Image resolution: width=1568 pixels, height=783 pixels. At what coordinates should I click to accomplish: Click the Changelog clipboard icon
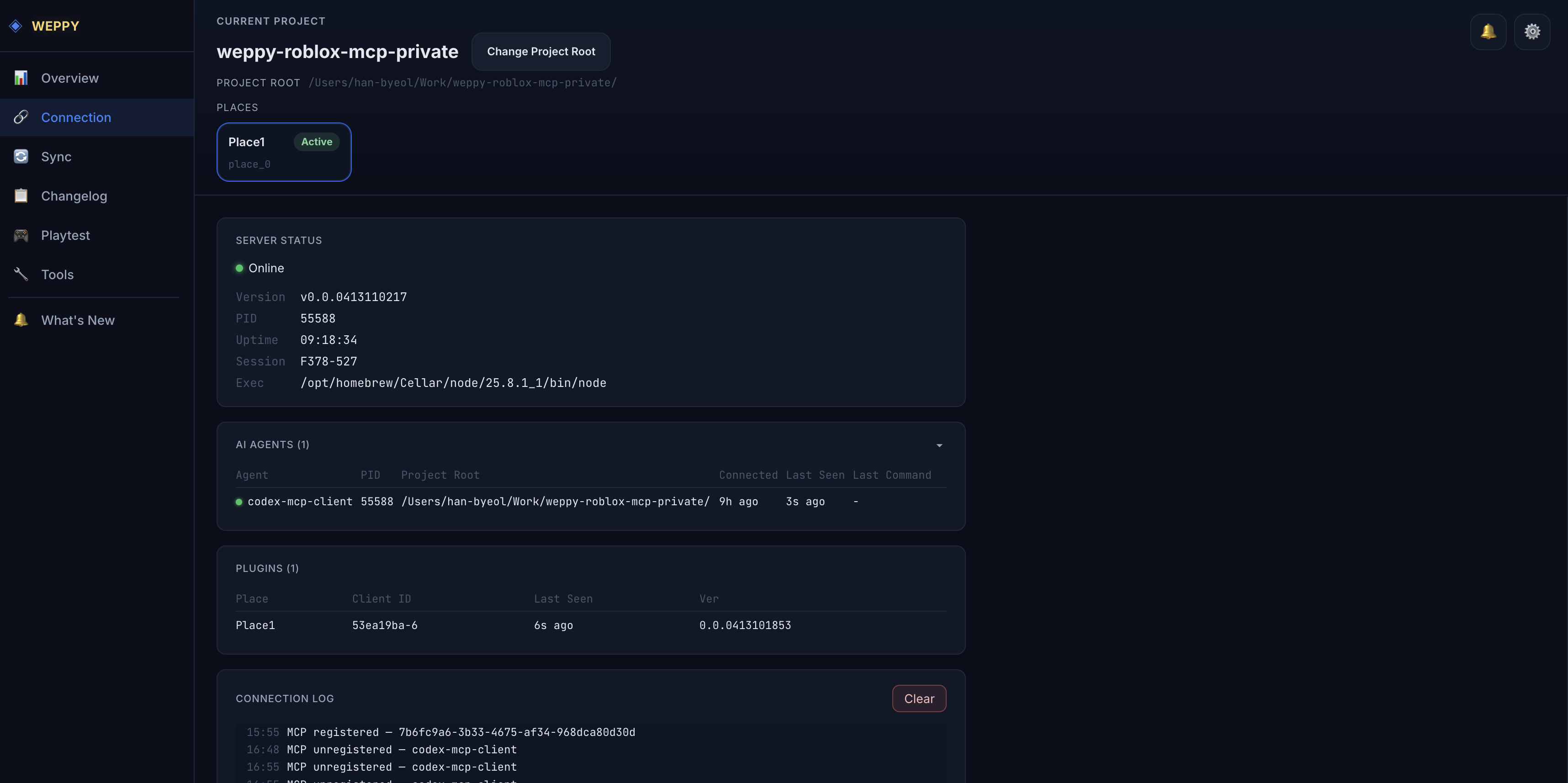pyautogui.click(x=21, y=196)
